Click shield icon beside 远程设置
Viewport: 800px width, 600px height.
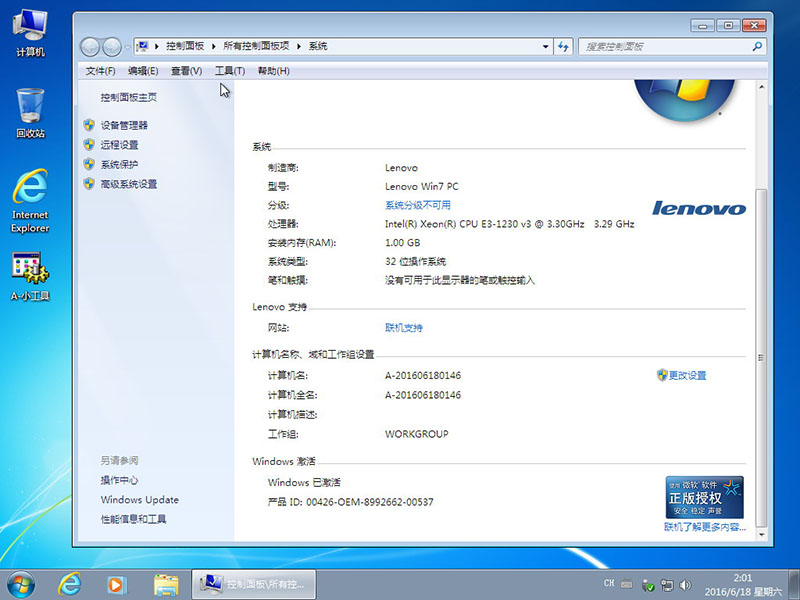tap(89, 144)
